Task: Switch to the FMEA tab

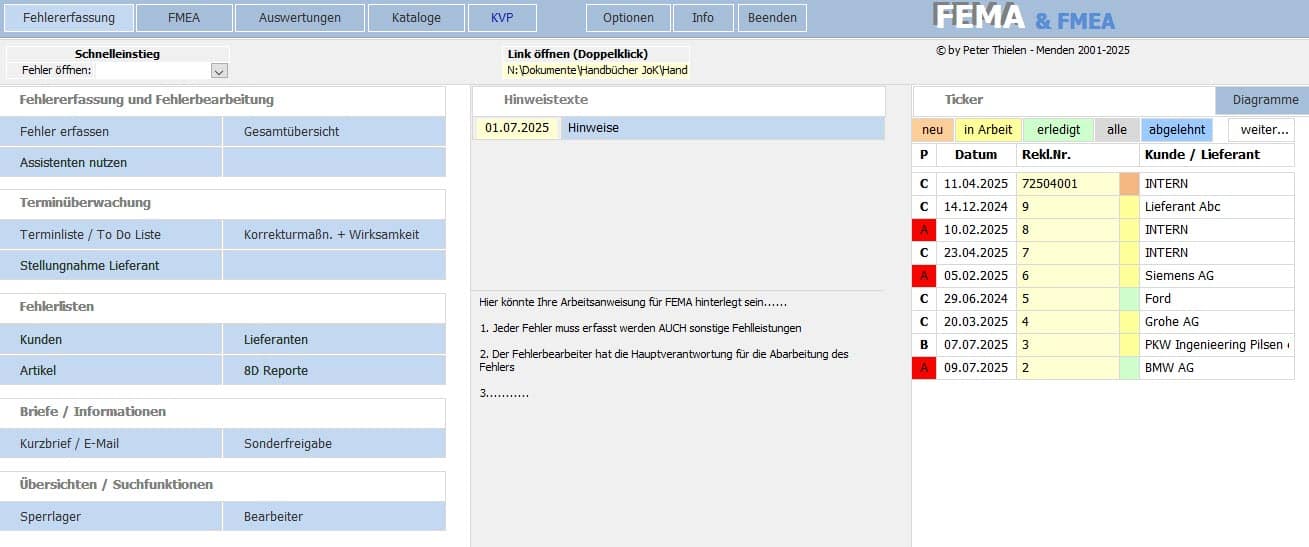Action: [x=184, y=17]
